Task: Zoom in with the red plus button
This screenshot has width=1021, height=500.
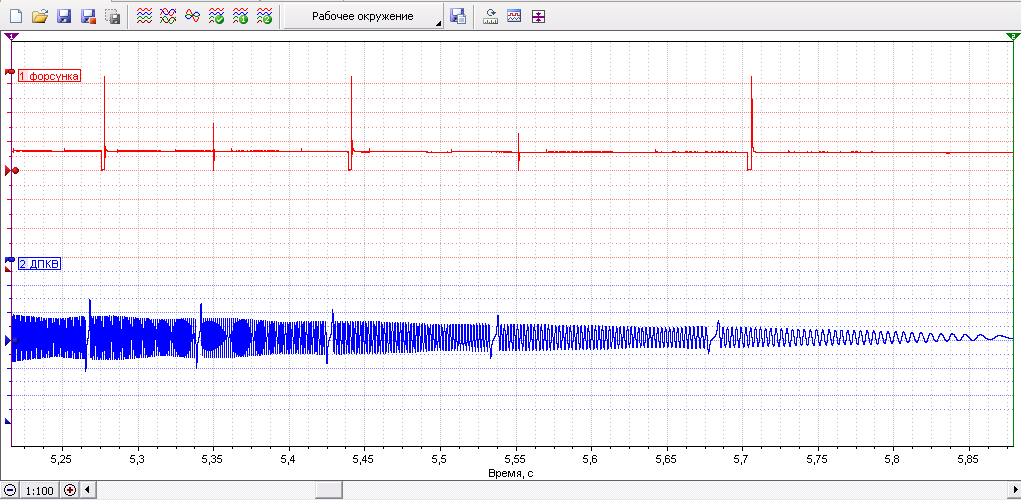Action: pyautogui.click(x=70, y=490)
